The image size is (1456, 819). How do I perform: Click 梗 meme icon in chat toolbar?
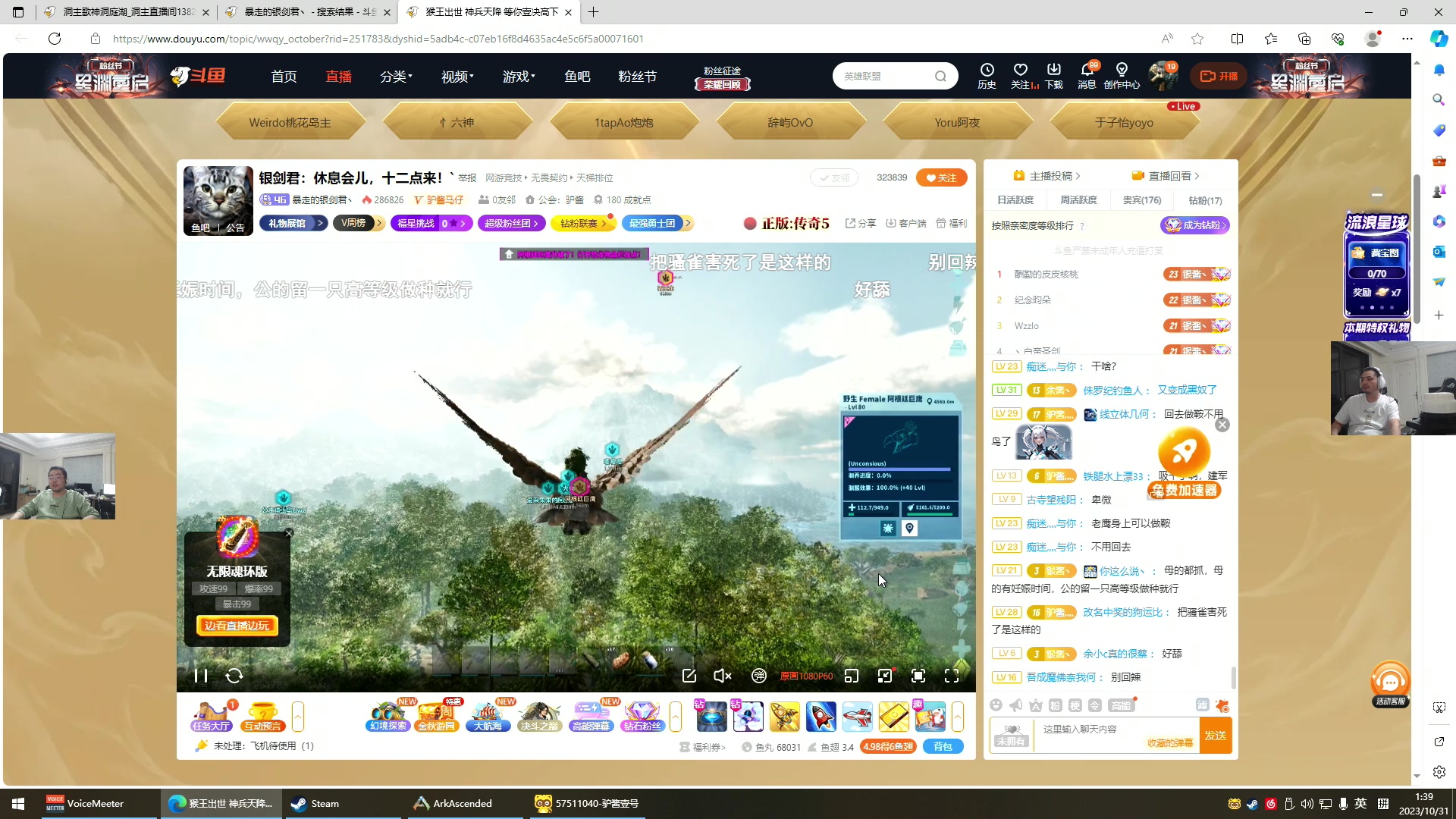pos(1075,705)
